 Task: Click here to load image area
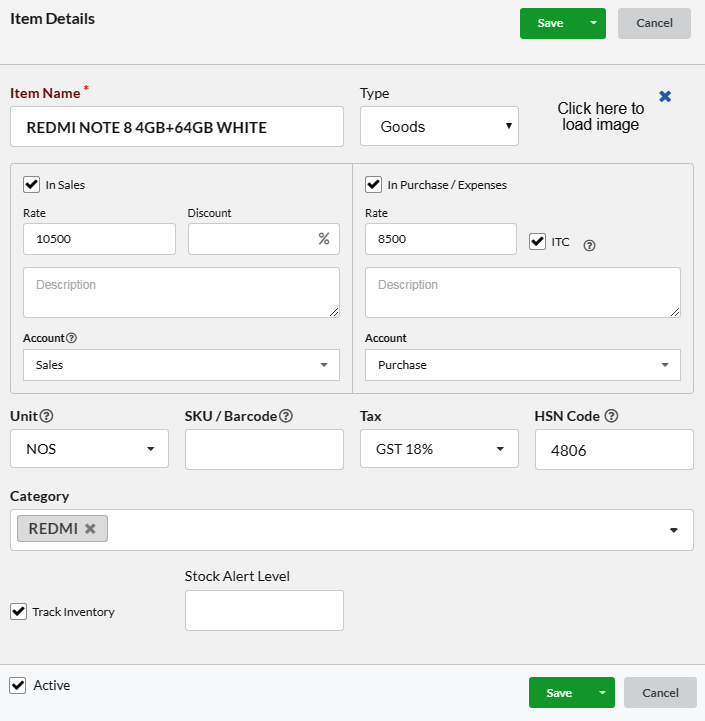pyautogui.click(x=601, y=116)
